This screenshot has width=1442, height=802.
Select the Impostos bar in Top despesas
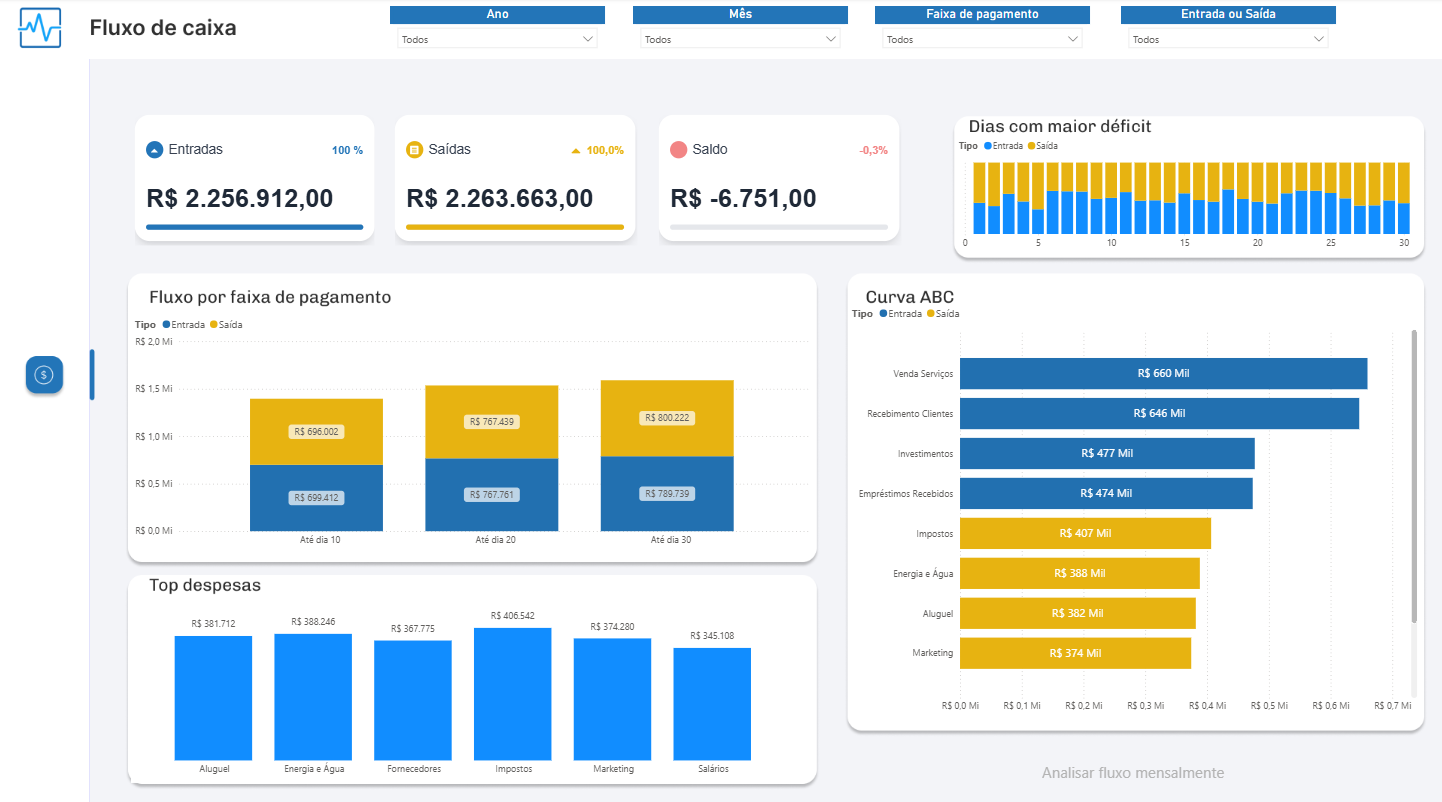point(512,693)
